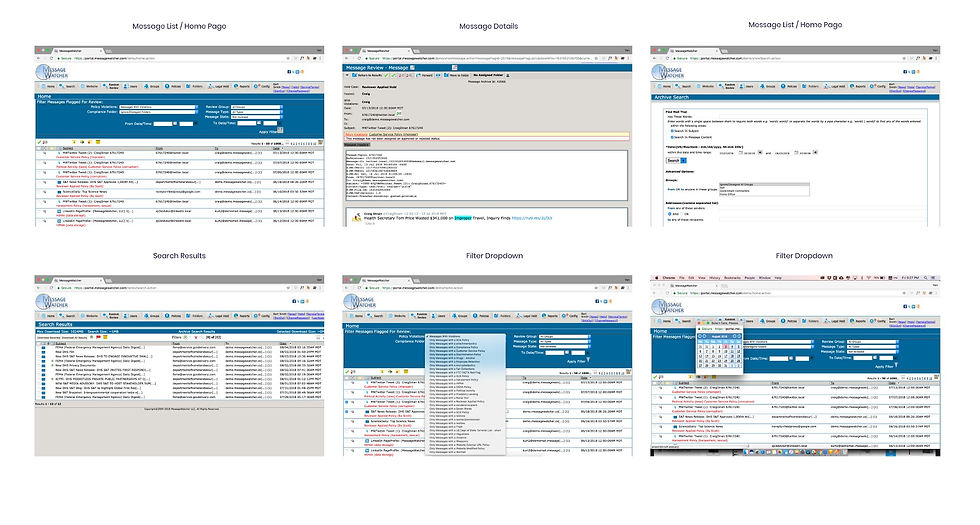Open From Date calendar icon in popup-free Home screenshot
The width and height of the screenshot is (980, 525).
[175, 123]
